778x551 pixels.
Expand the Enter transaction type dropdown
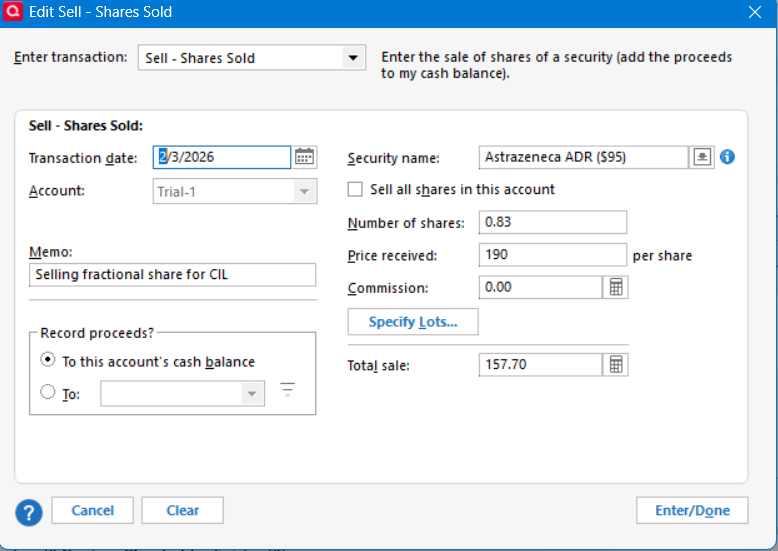353,58
